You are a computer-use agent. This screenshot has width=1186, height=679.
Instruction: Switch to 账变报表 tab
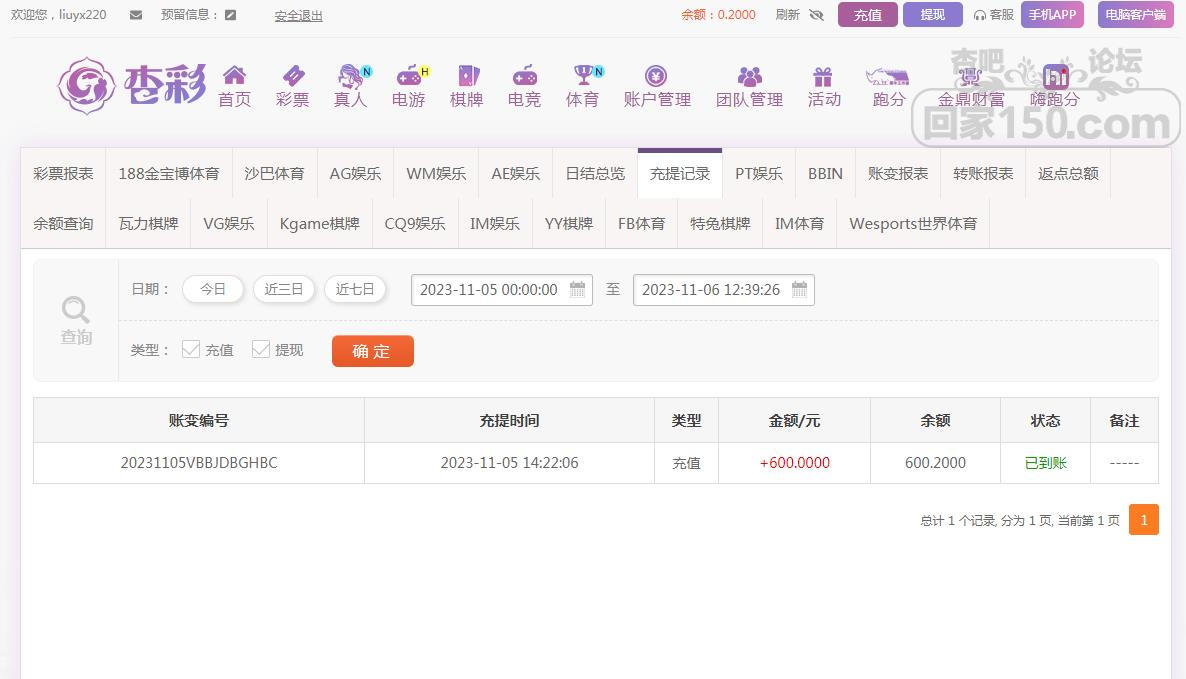pyautogui.click(x=898, y=173)
